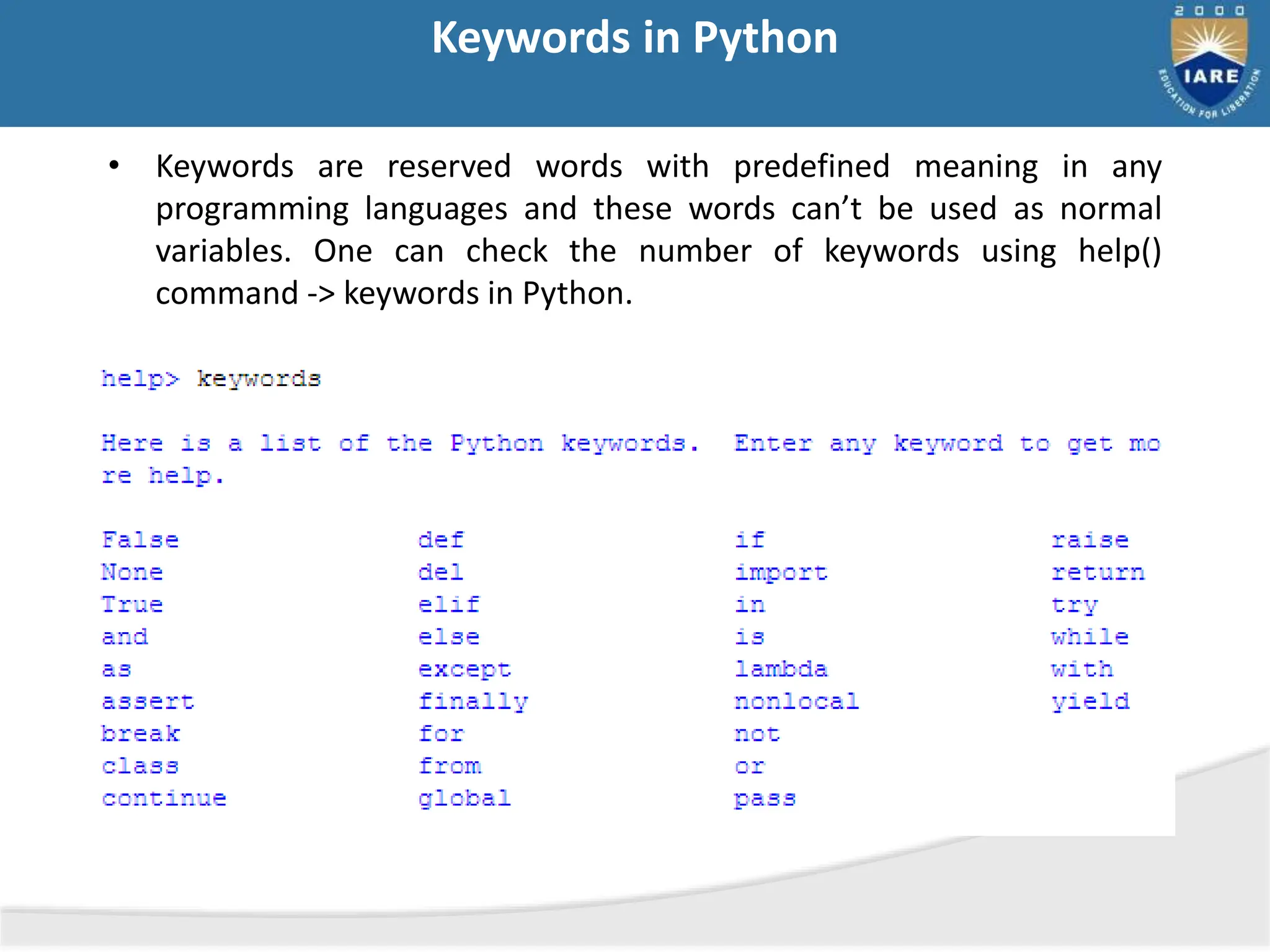Click the 'nonlocal' keyword
The height and width of the screenshot is (952, 1270).
[x=796, y=702]
